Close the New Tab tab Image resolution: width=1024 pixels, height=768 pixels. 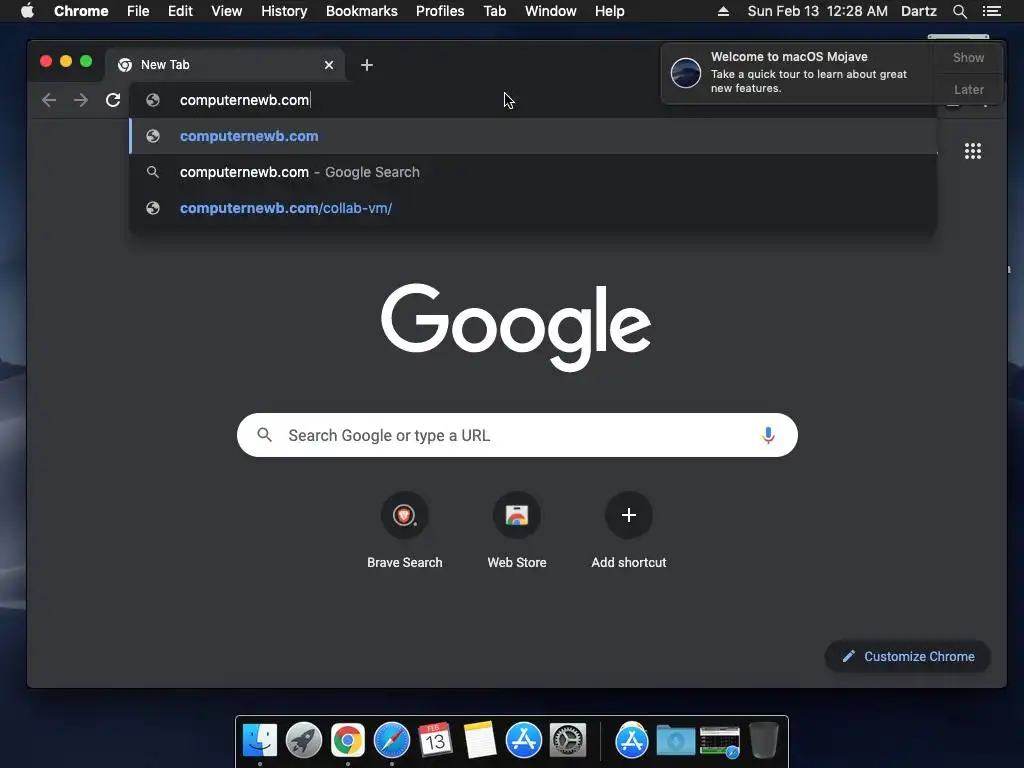[329, 65]
